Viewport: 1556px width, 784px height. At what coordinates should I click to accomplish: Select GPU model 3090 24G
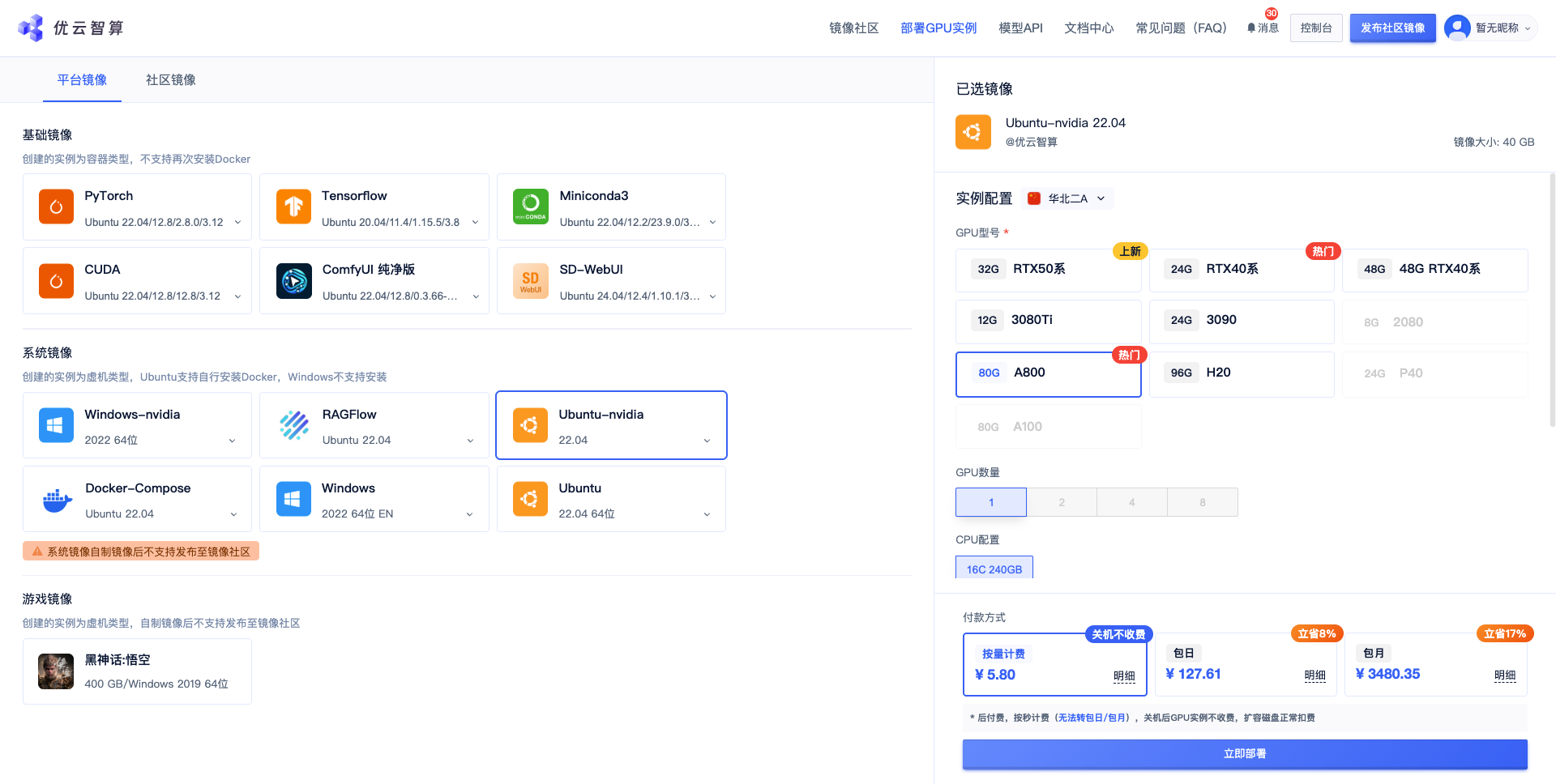pos(1242,321)
